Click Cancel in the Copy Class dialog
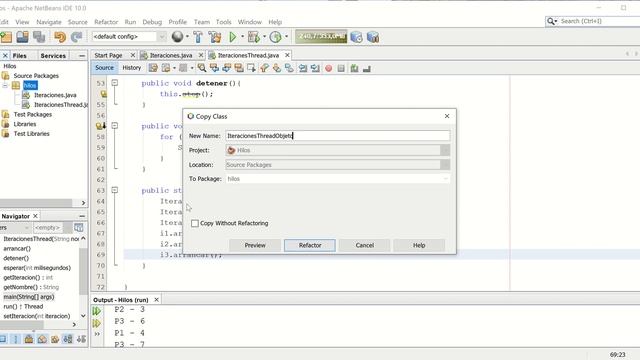Image resolution: width=640 pixels, height=360 pixels. tap(364, 245)
